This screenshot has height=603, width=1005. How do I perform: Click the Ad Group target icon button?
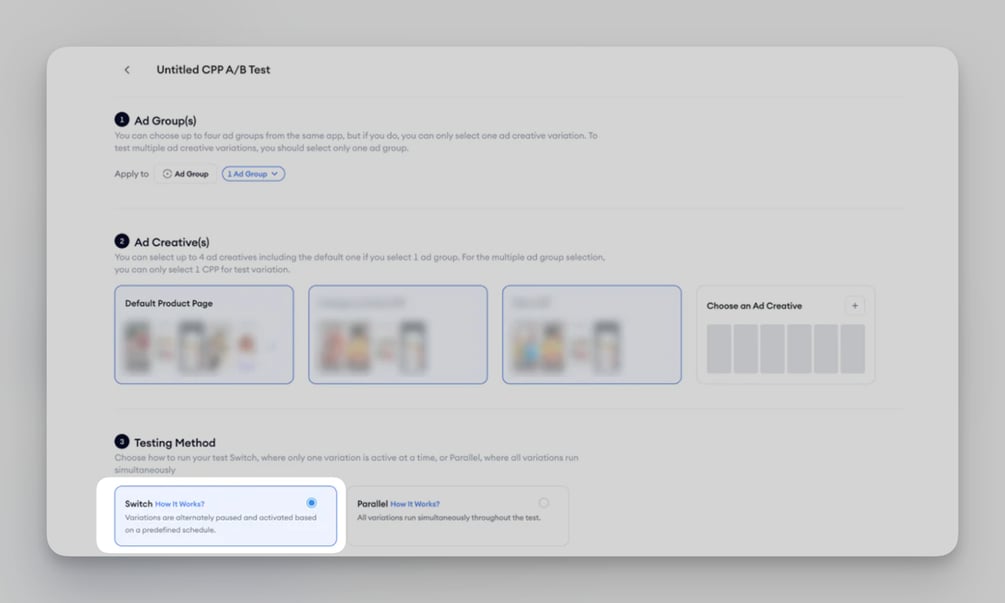pyautogui.click(x=185, y=174)
